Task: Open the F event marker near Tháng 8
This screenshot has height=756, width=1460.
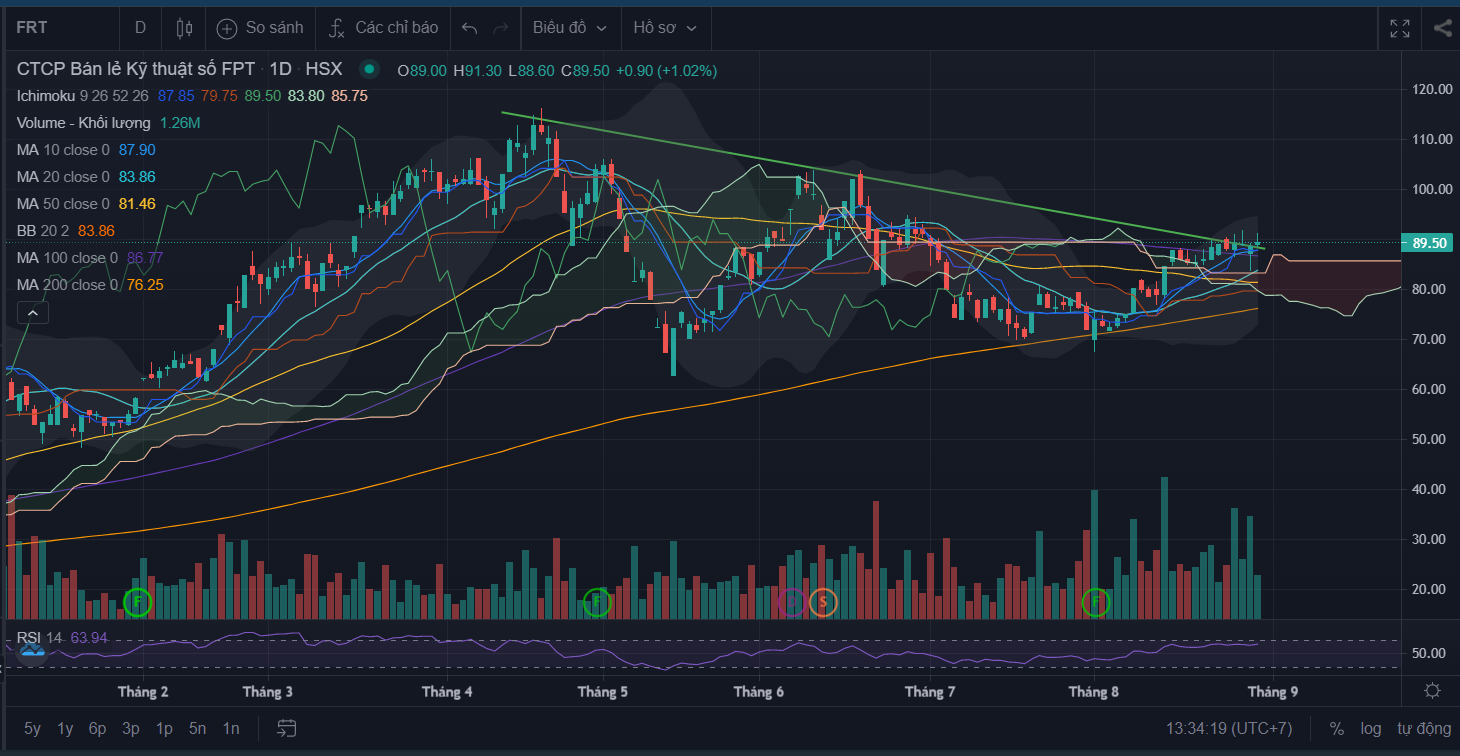Action: pos(1096,602)
